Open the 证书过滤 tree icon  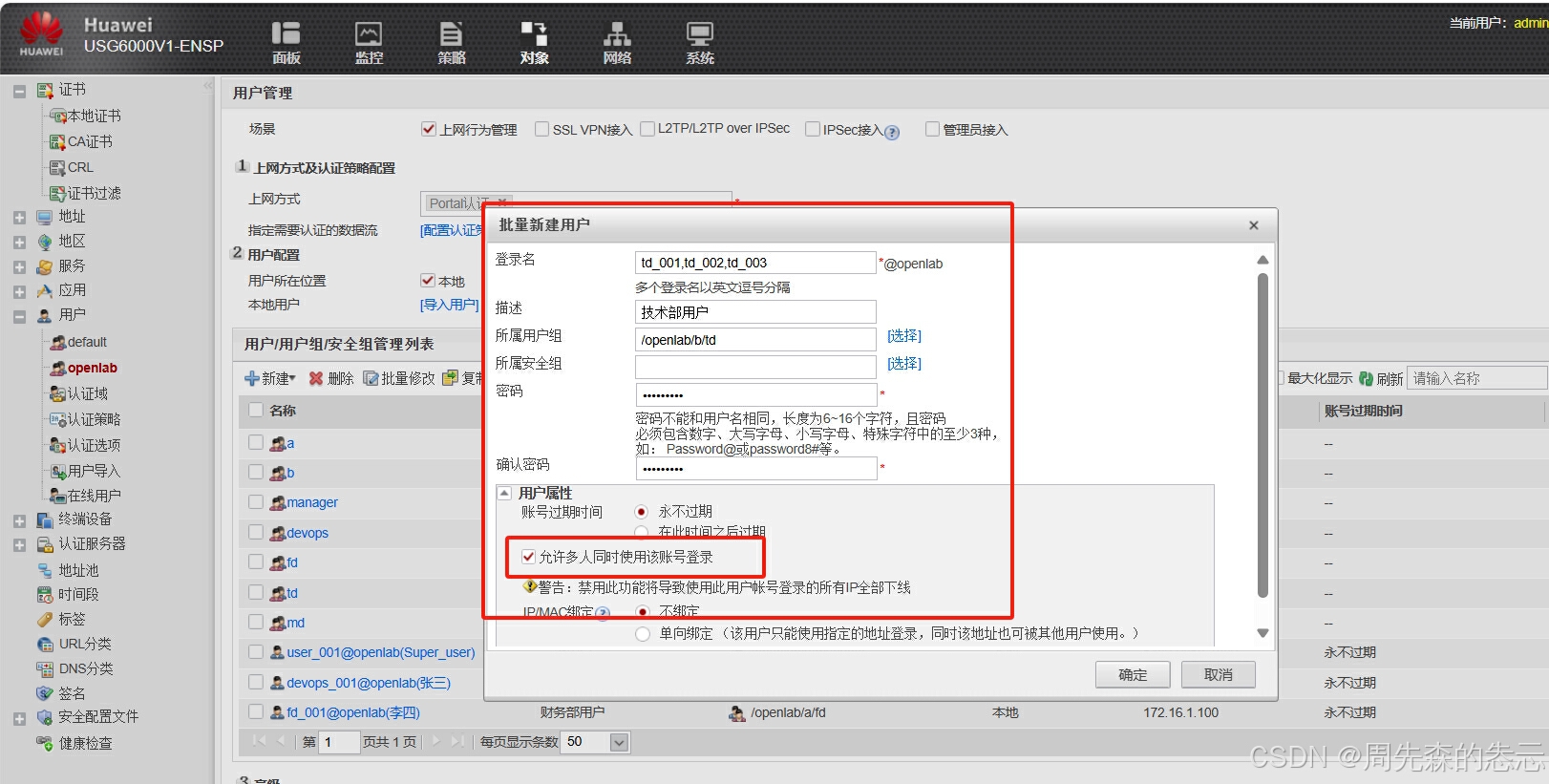pyautogui.click(x=57, y=193)
